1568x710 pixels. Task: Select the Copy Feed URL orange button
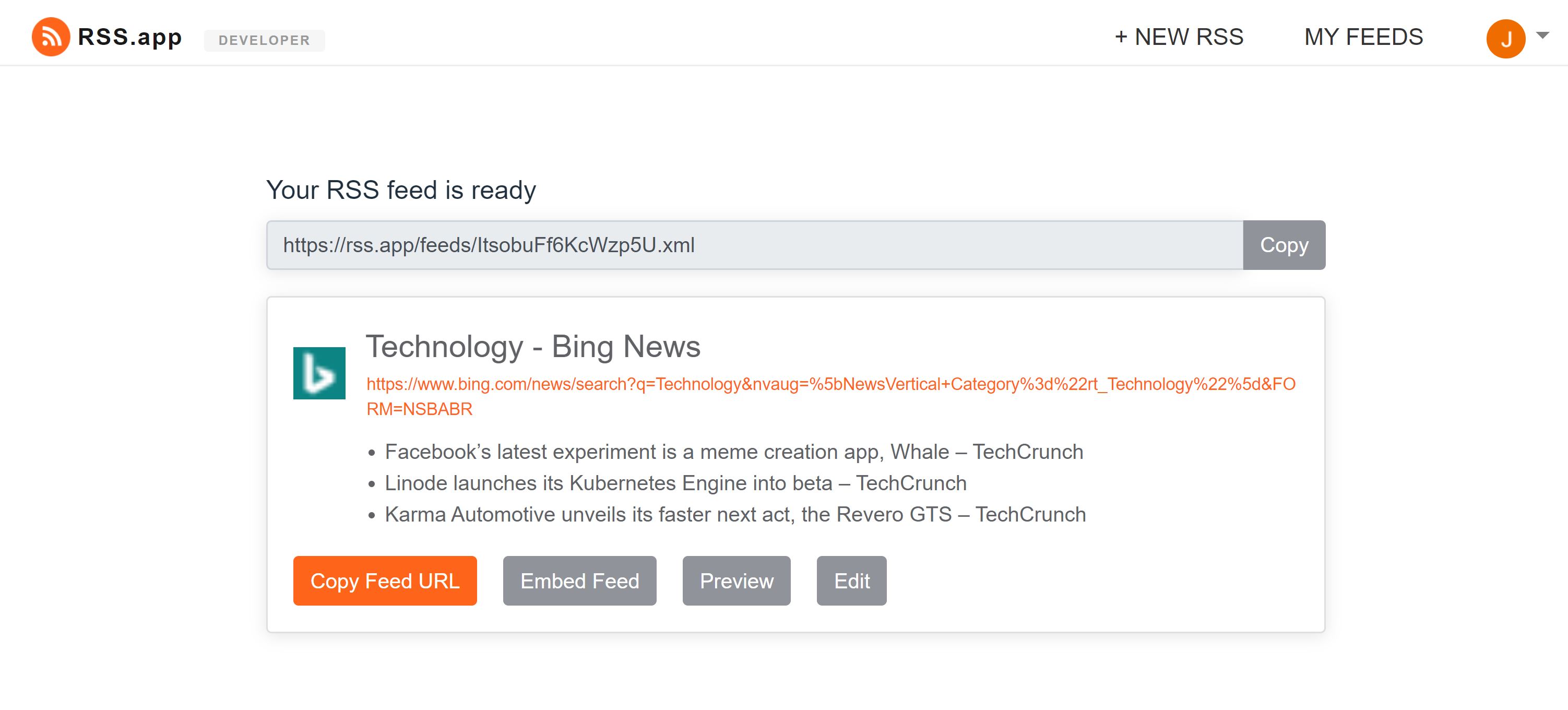point(385,581)
